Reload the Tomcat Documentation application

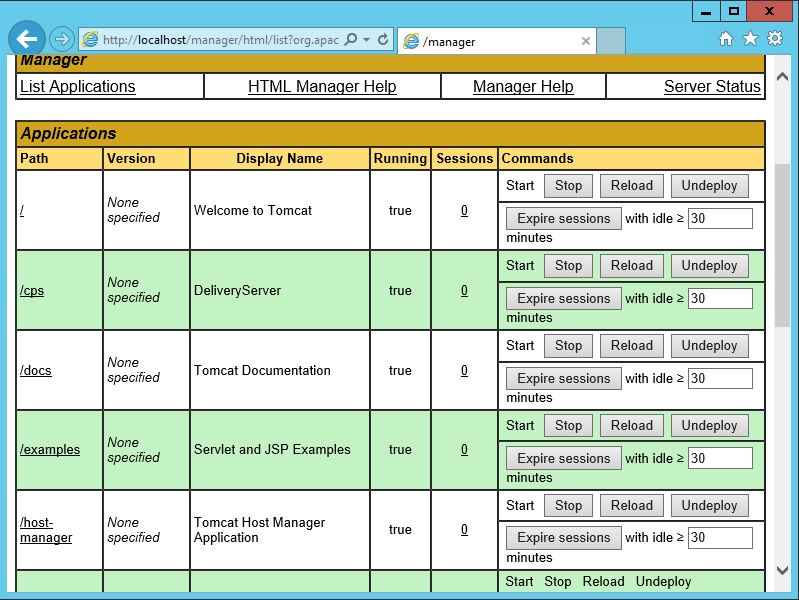pyautogui.click(x=632, y=346)
